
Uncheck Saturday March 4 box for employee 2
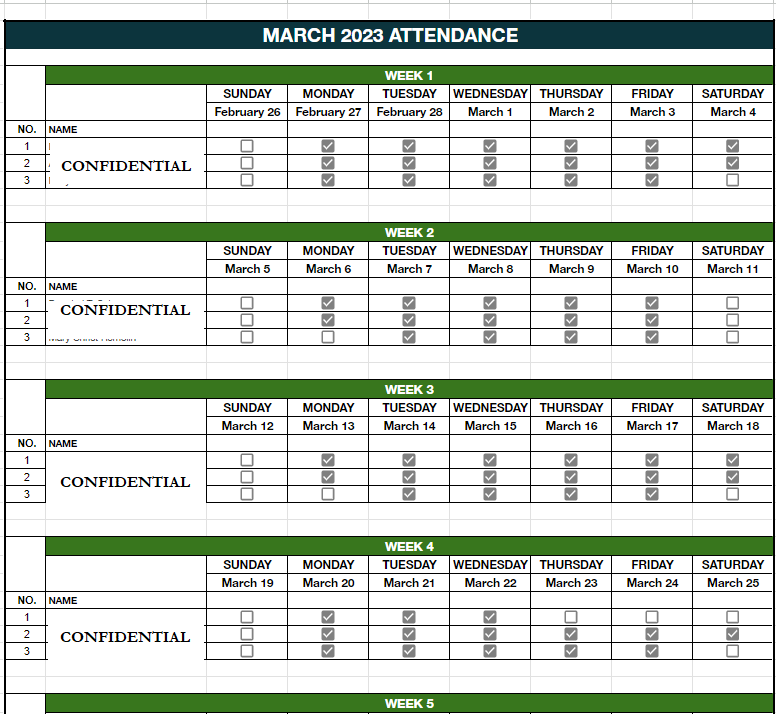click(x=733, y=163)
